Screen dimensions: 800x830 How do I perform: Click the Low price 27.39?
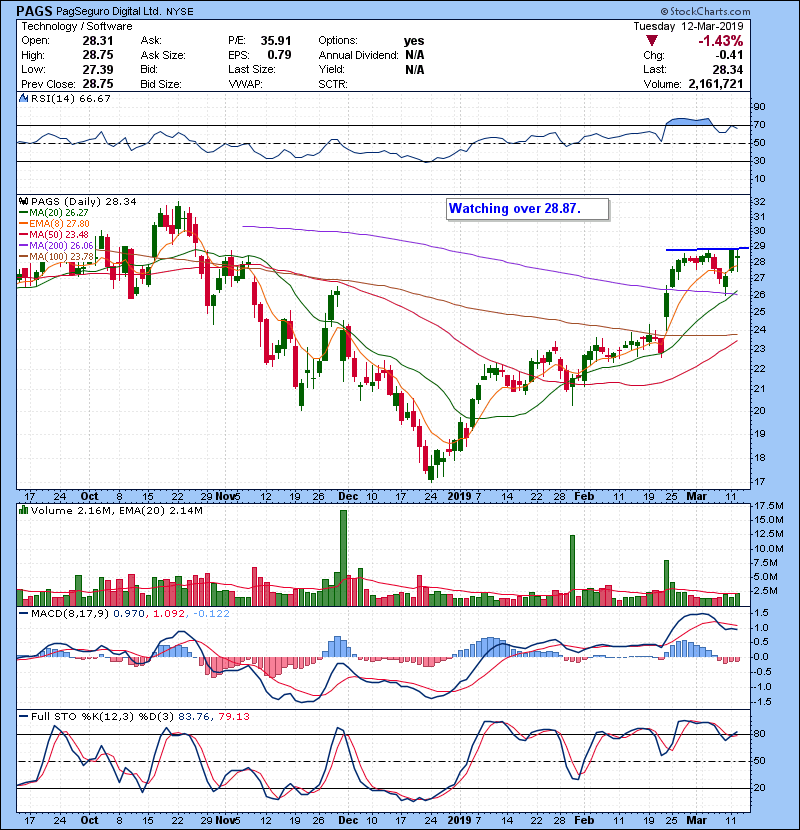tap(98, 69)
